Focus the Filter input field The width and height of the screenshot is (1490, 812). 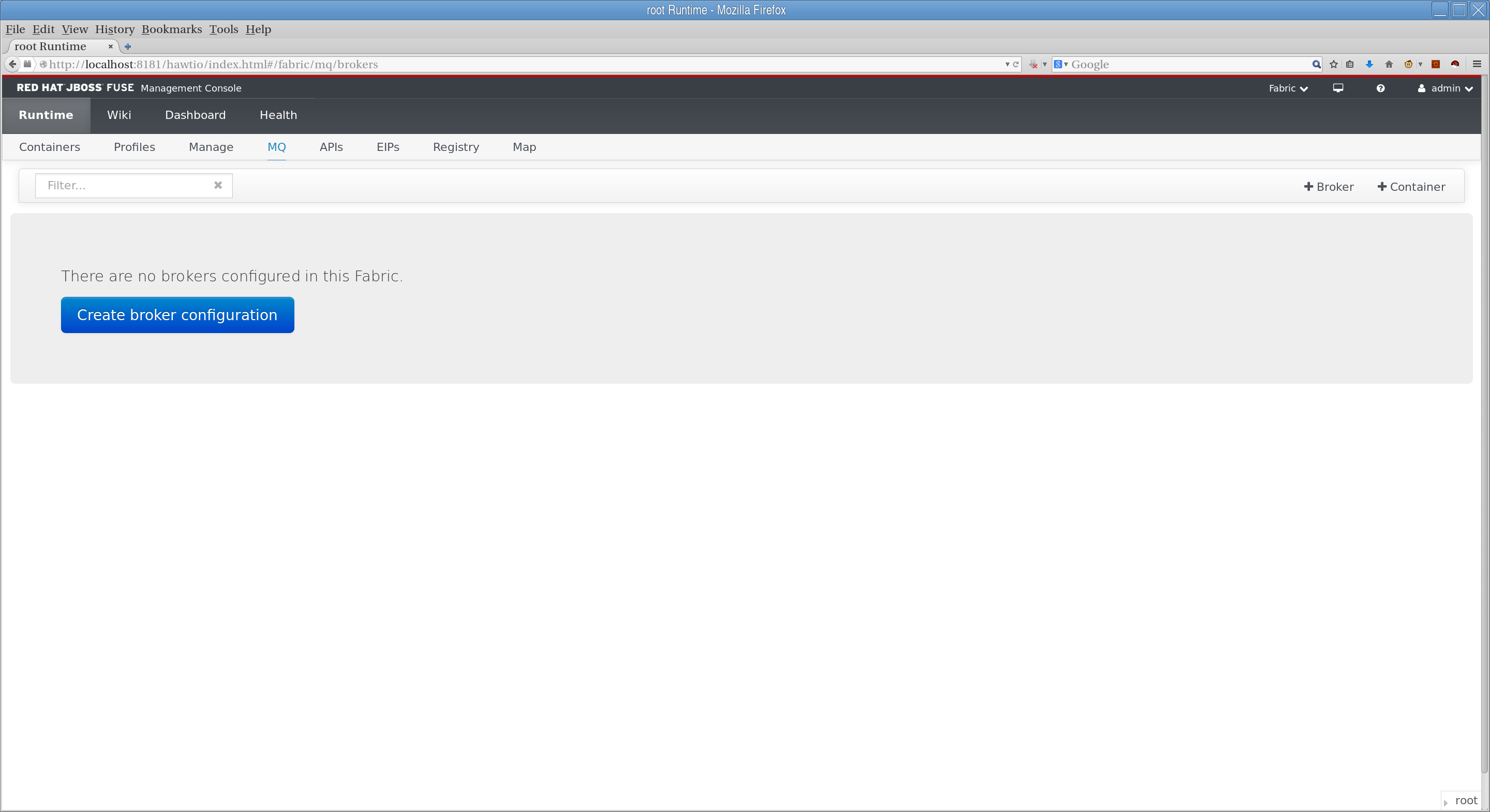tap(124, 185)
